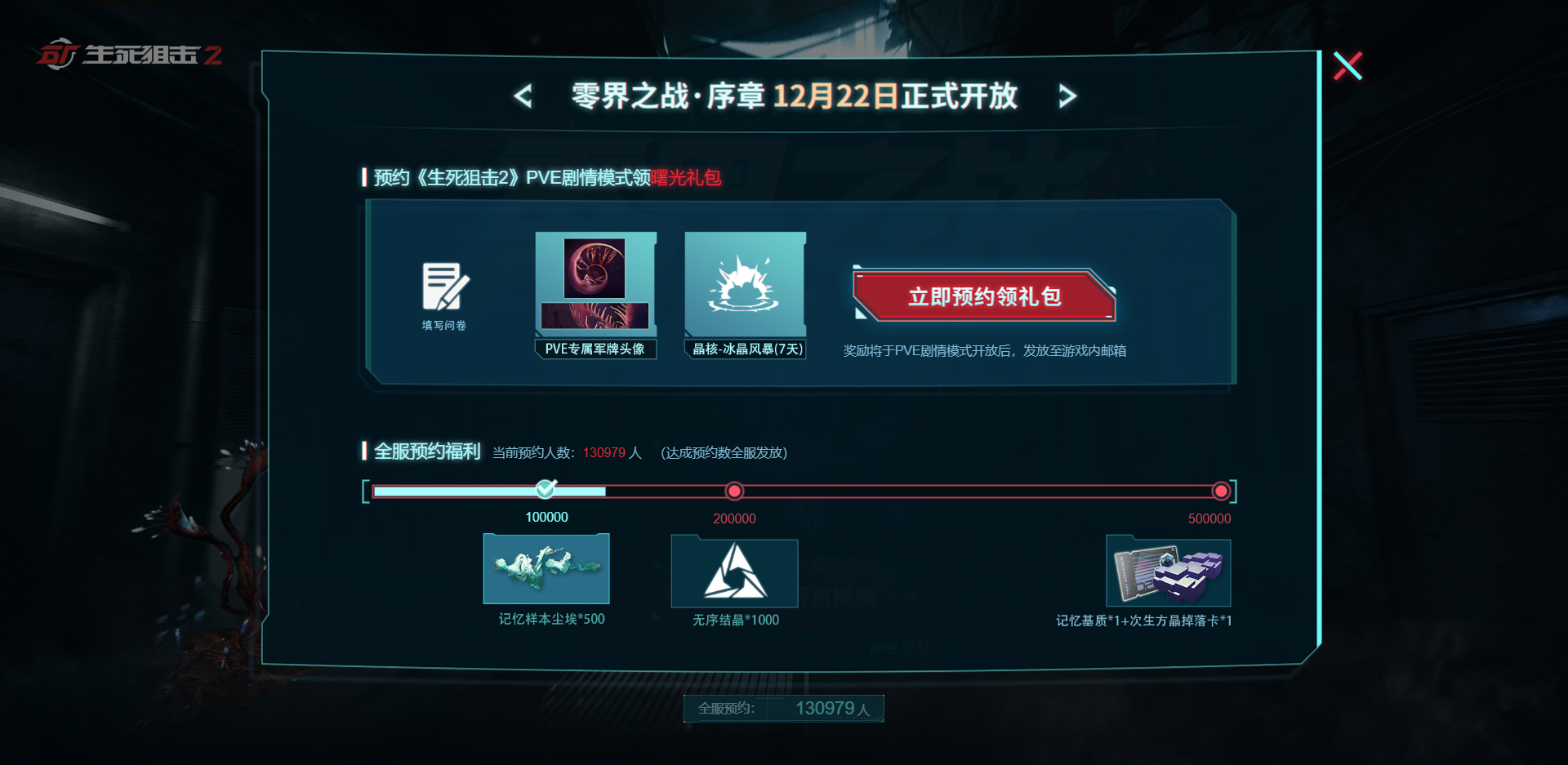This screenshot has width=1568, height=765.
Task: Click the 立即预约领礼包 button
Action: pos(984,296)
